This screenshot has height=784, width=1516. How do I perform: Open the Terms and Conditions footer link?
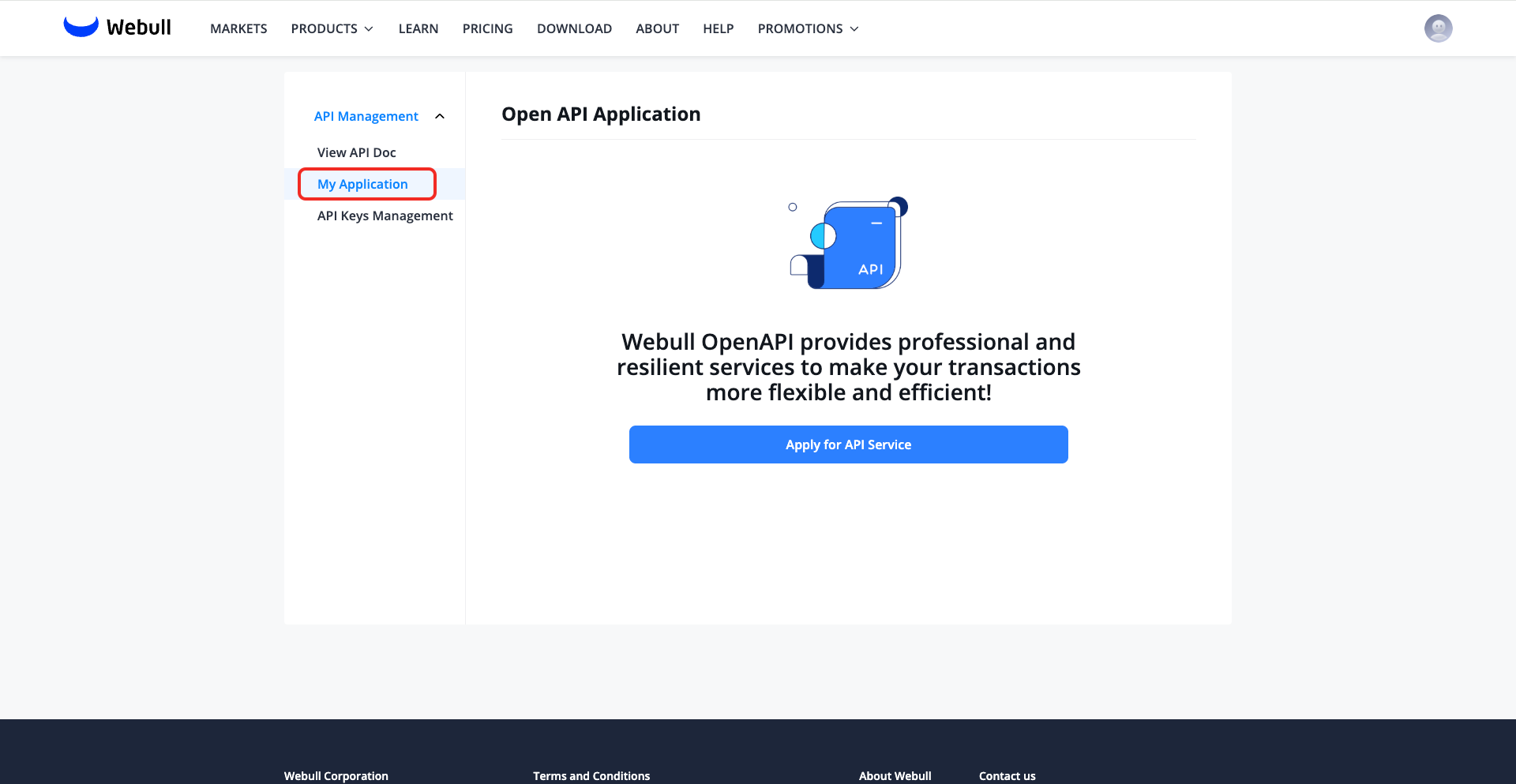[x=591, y=776]
